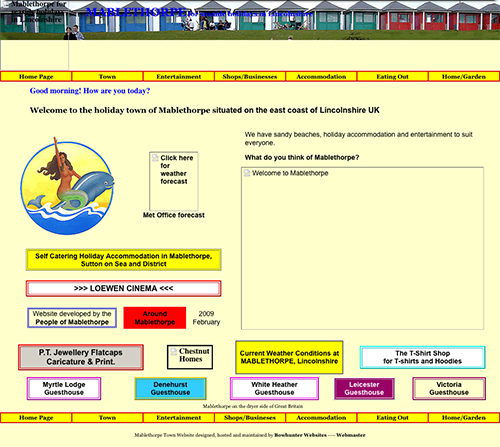Click the What do you think of Mablethorpe text
This screenshot has width=500, height=447.
tap(302, 157)
